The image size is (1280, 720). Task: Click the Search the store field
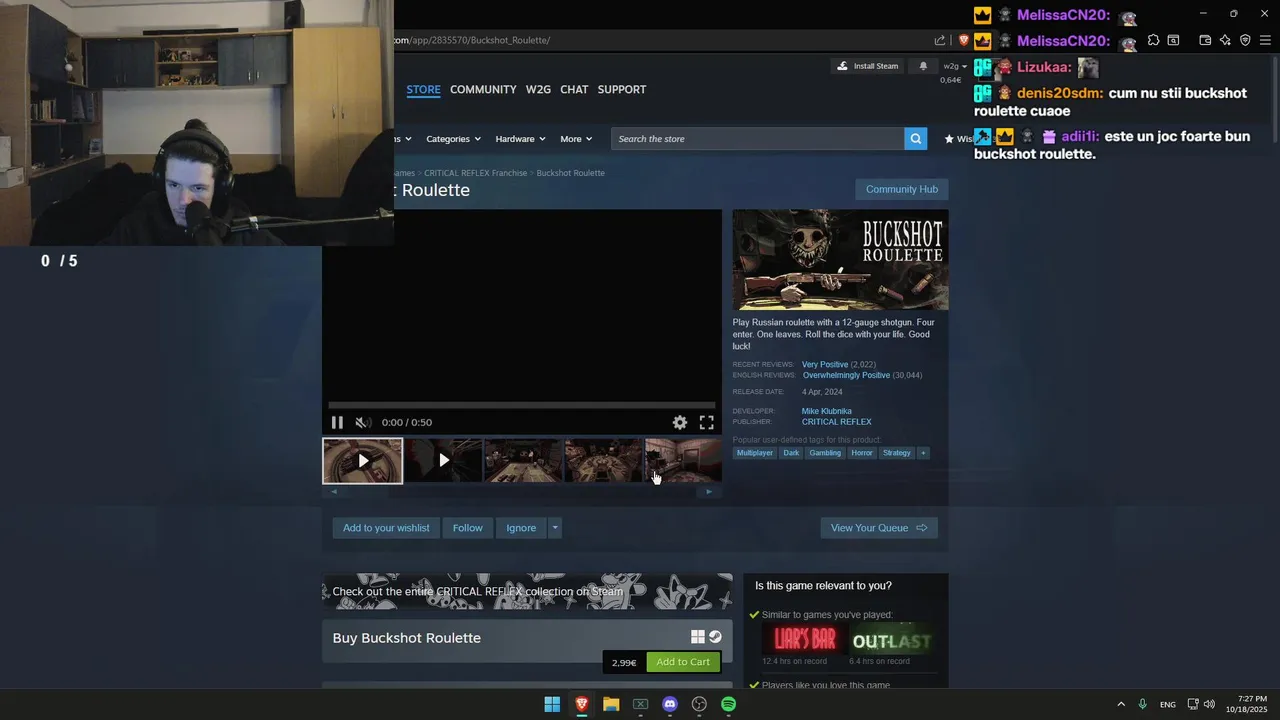(758, 139)
